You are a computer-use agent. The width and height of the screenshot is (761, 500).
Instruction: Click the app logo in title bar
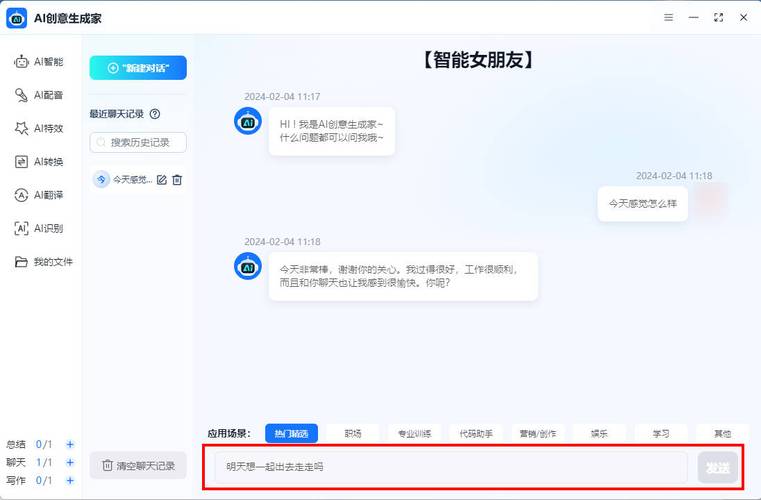click(x=17, y=18)
